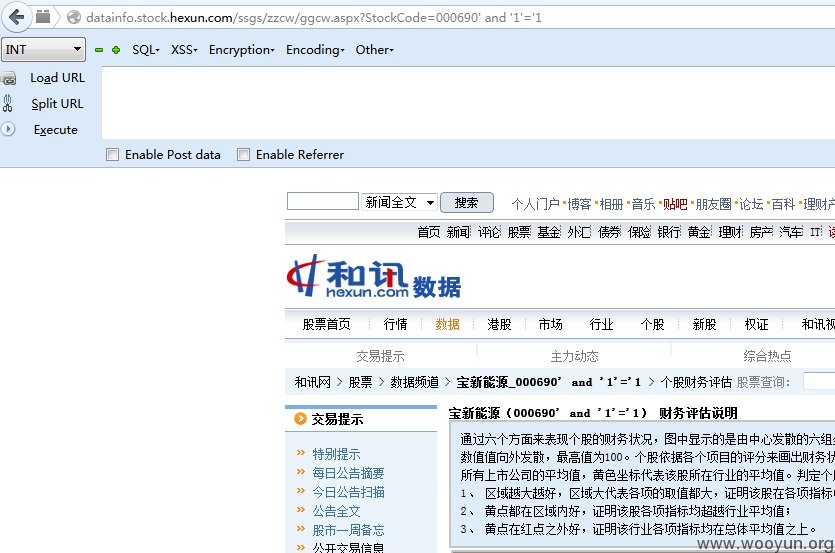Click the orange arrow icon beside 交易提示
835x553 pixels.
pyautogui.click(x=300, y=419)
